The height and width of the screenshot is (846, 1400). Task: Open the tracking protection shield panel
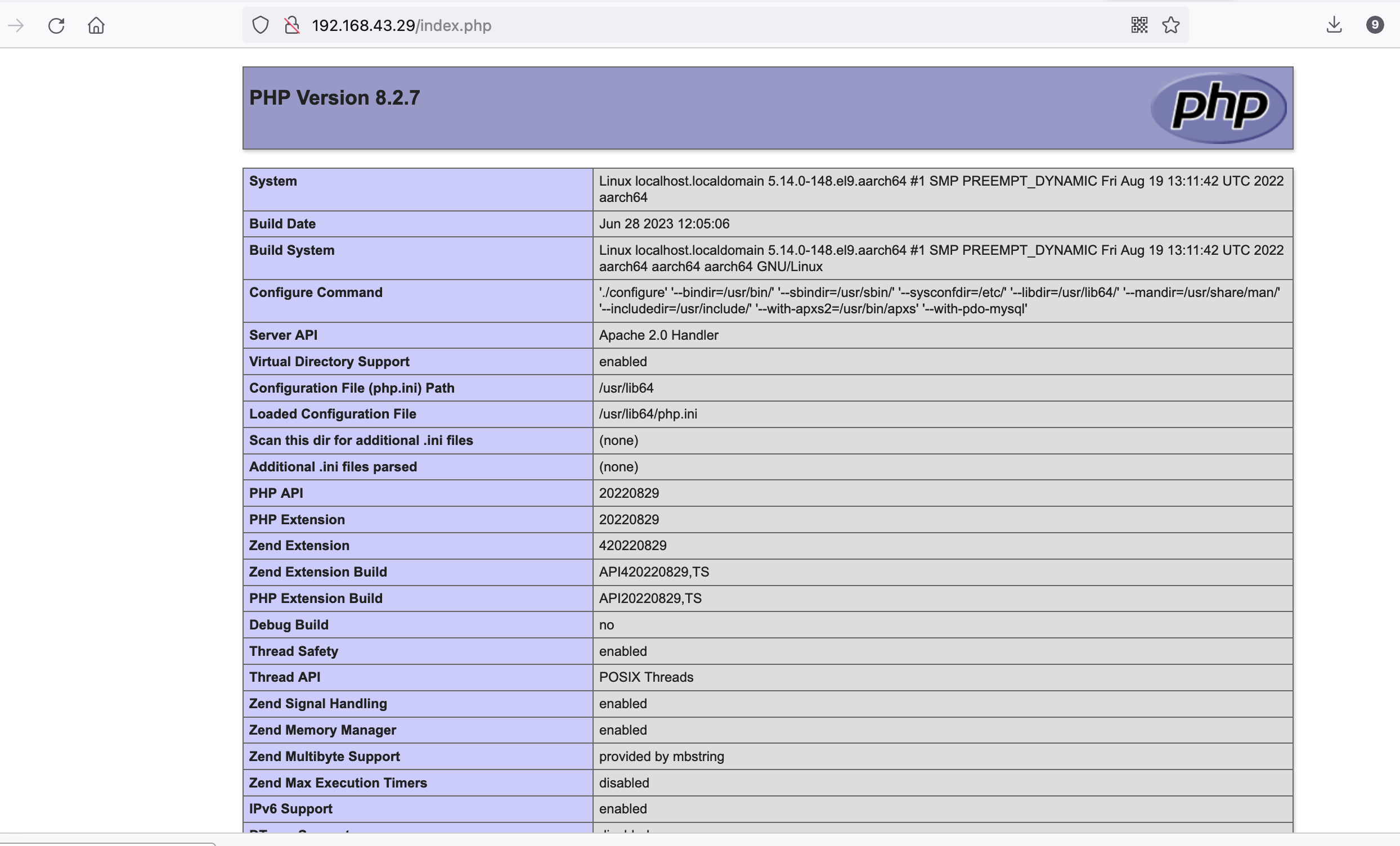click(x=260, y=25)
